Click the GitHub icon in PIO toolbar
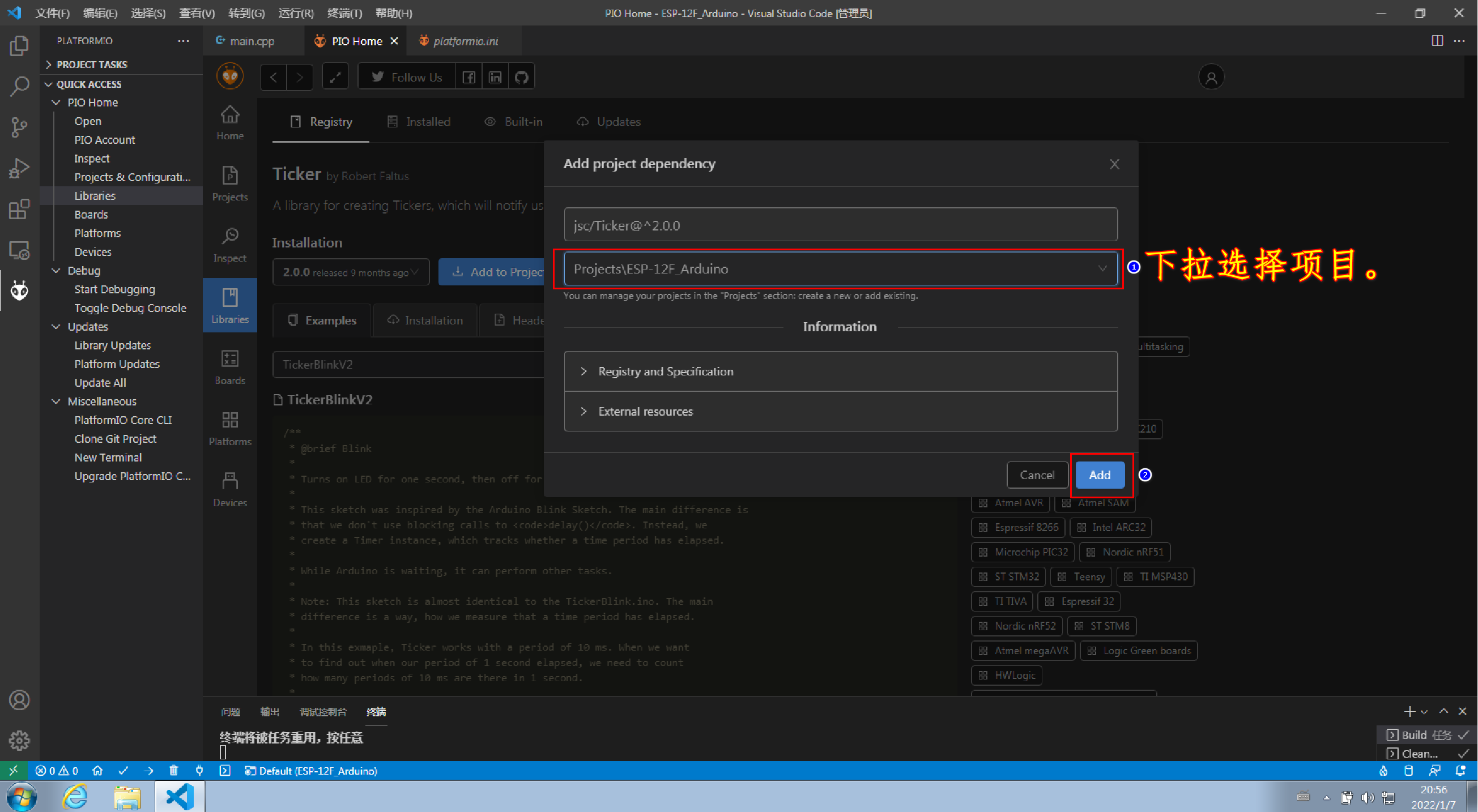Screen dimensions: 1478x812 pyautogui.click(x=521, y=77)
